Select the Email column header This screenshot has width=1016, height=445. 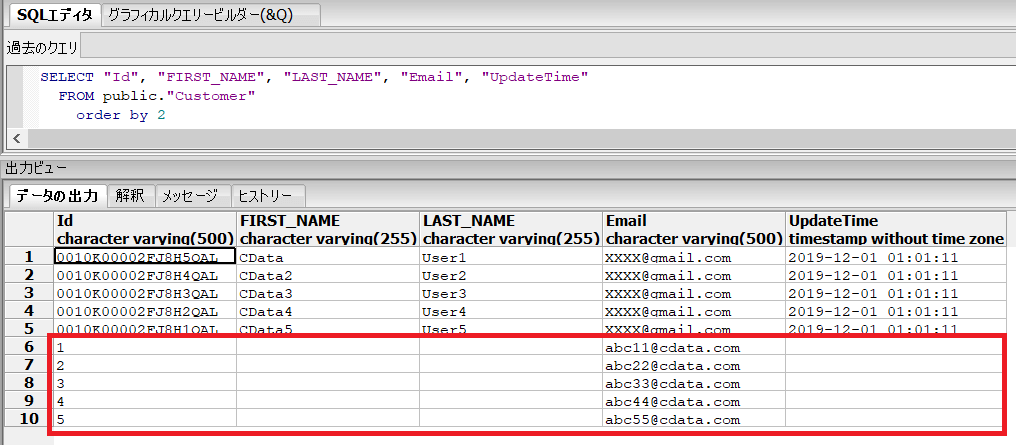point(694,229)
